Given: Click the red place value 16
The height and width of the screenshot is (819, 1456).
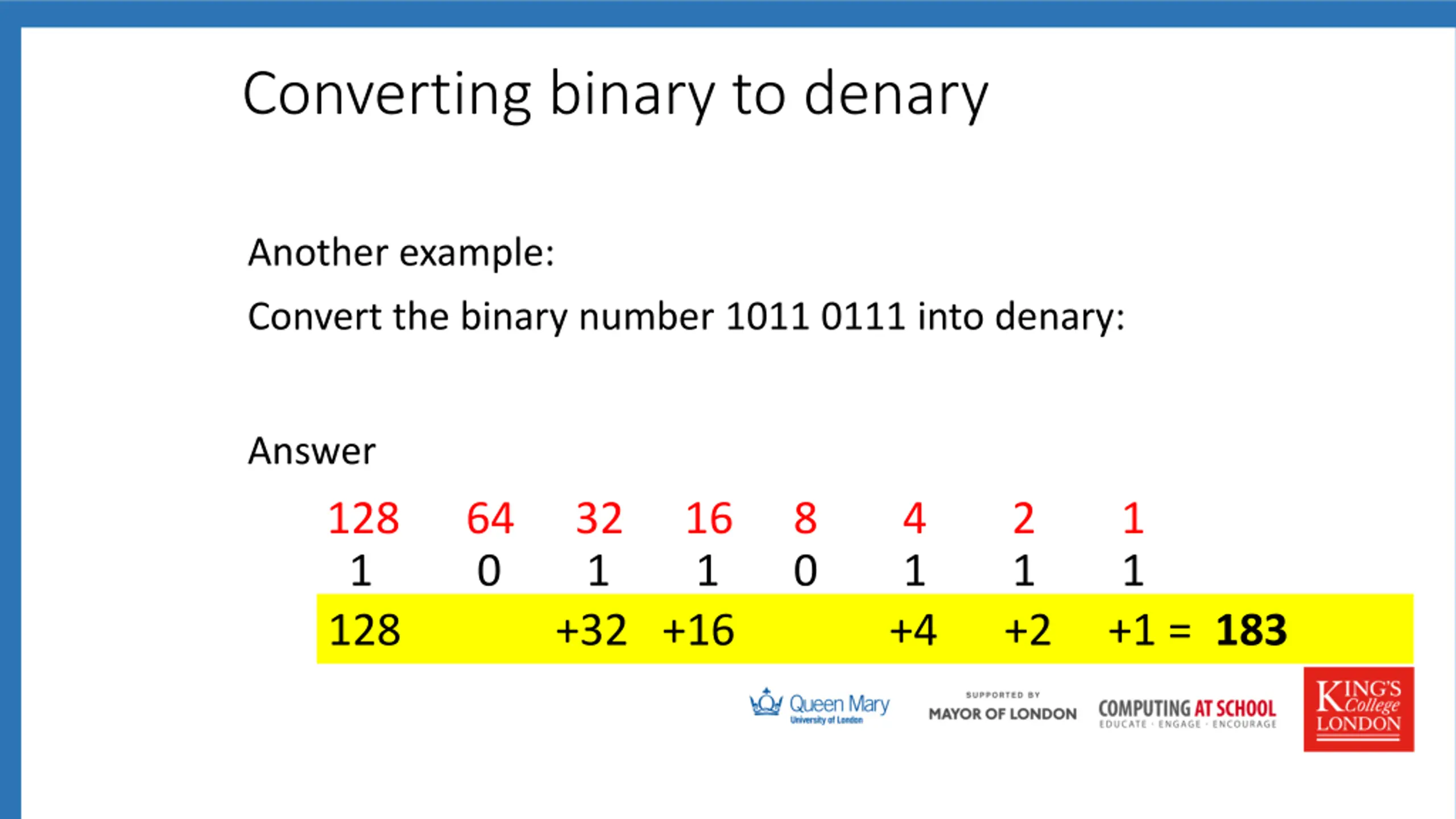Looking at the screenshot, I should pos(709,518).
